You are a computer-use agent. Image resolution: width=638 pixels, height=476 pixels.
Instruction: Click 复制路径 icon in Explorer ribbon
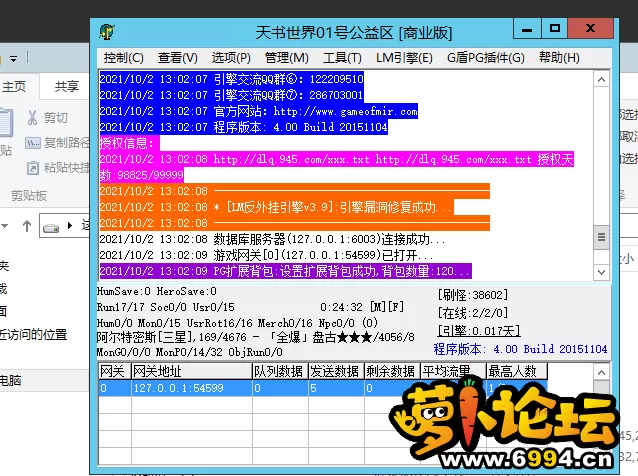click(33, 143)
